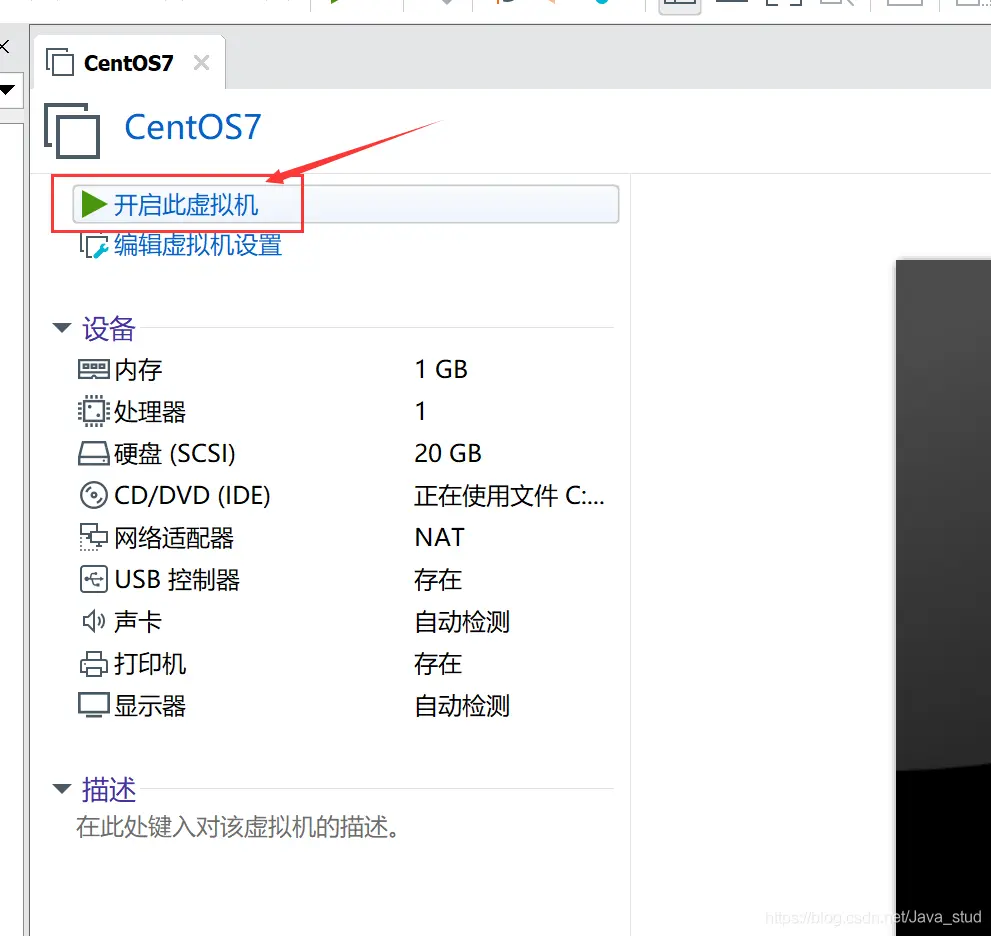Click the NAT network value

point(440,537)
